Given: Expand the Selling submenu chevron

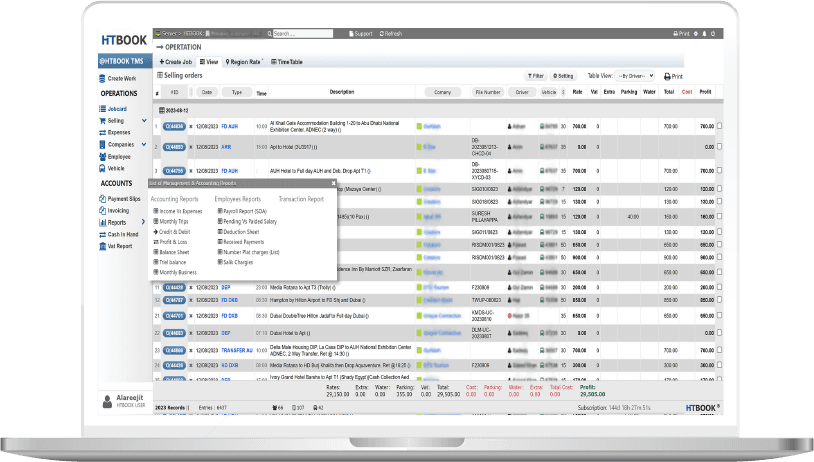Looking at the screenshot, I should click(144, 121).
